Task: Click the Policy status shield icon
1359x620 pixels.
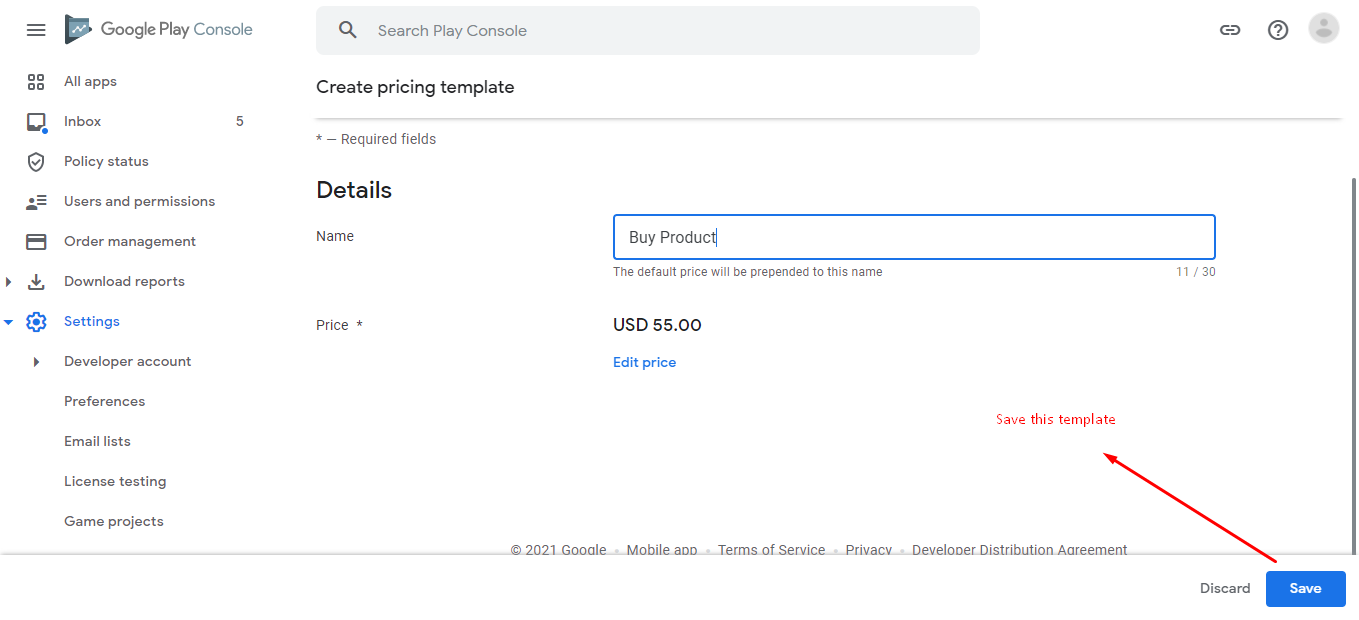Action: (x=36, y=162)
